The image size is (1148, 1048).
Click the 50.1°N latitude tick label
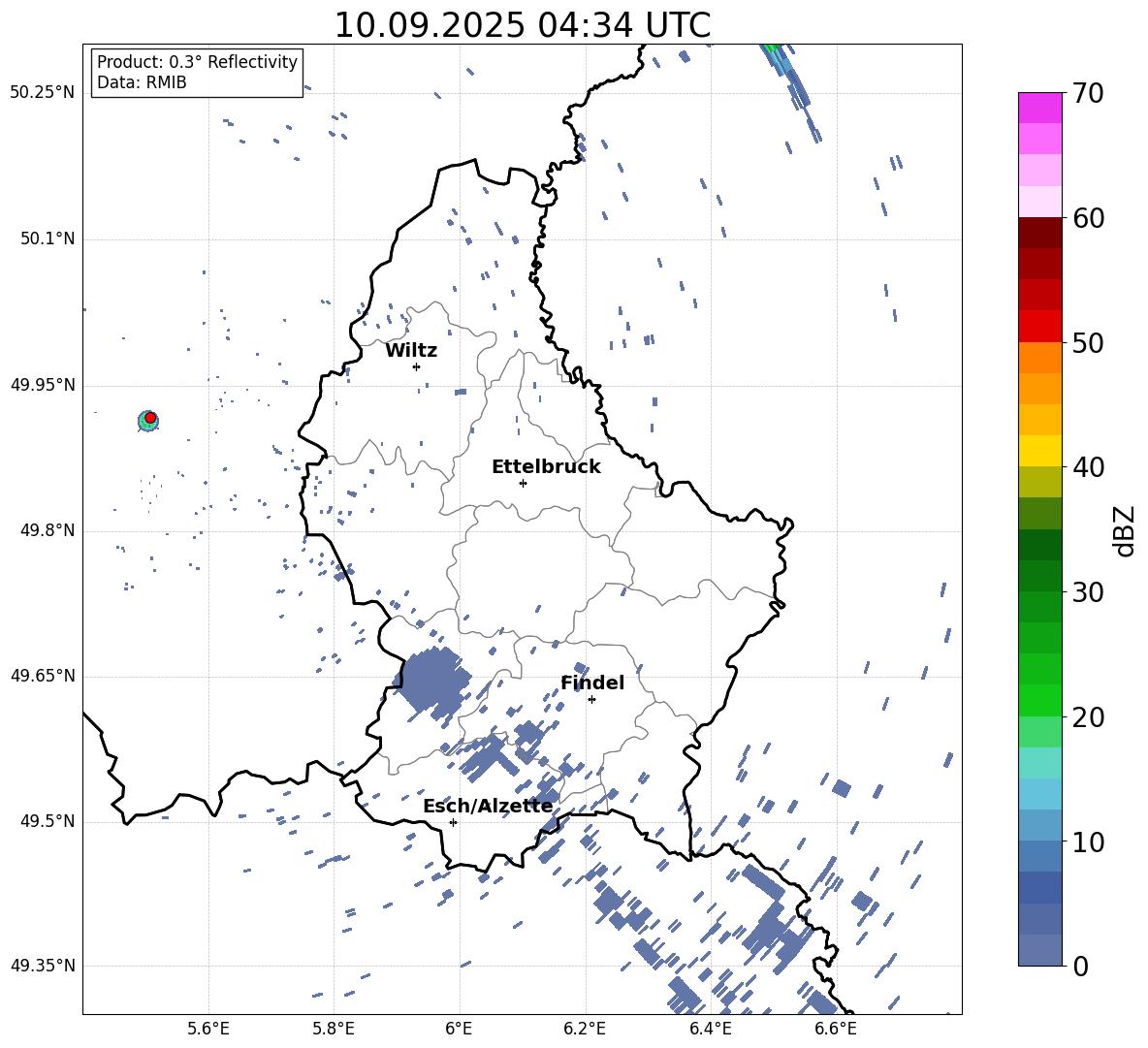point(47,239)
